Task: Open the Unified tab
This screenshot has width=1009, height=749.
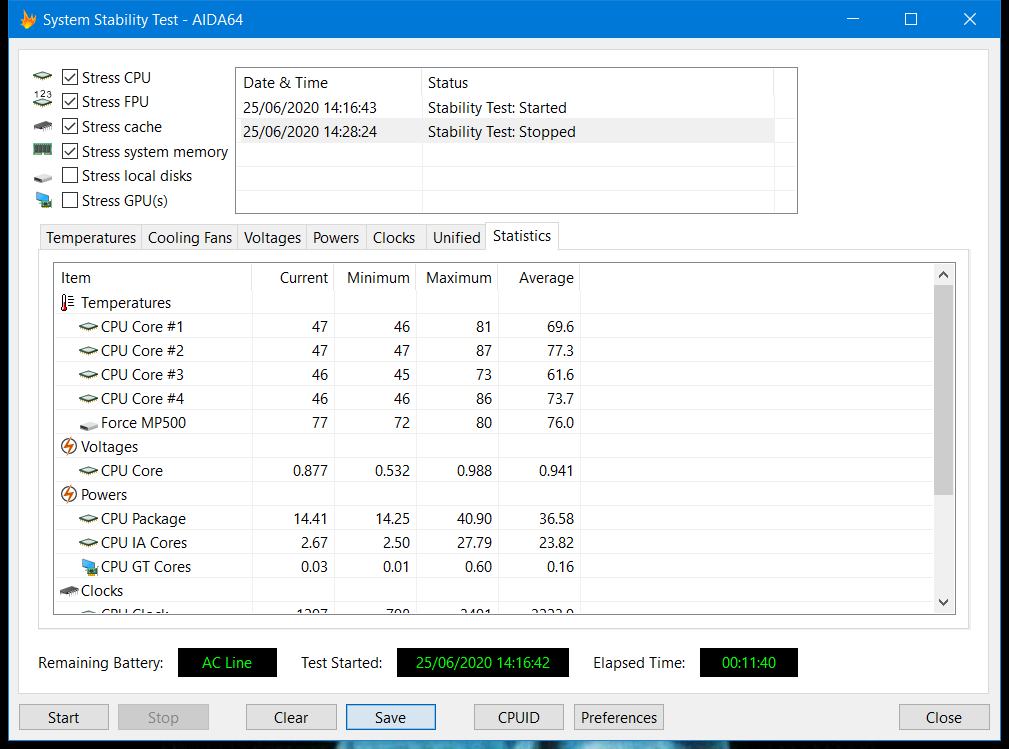Action: pyautogui.click(x=456, y=237)
